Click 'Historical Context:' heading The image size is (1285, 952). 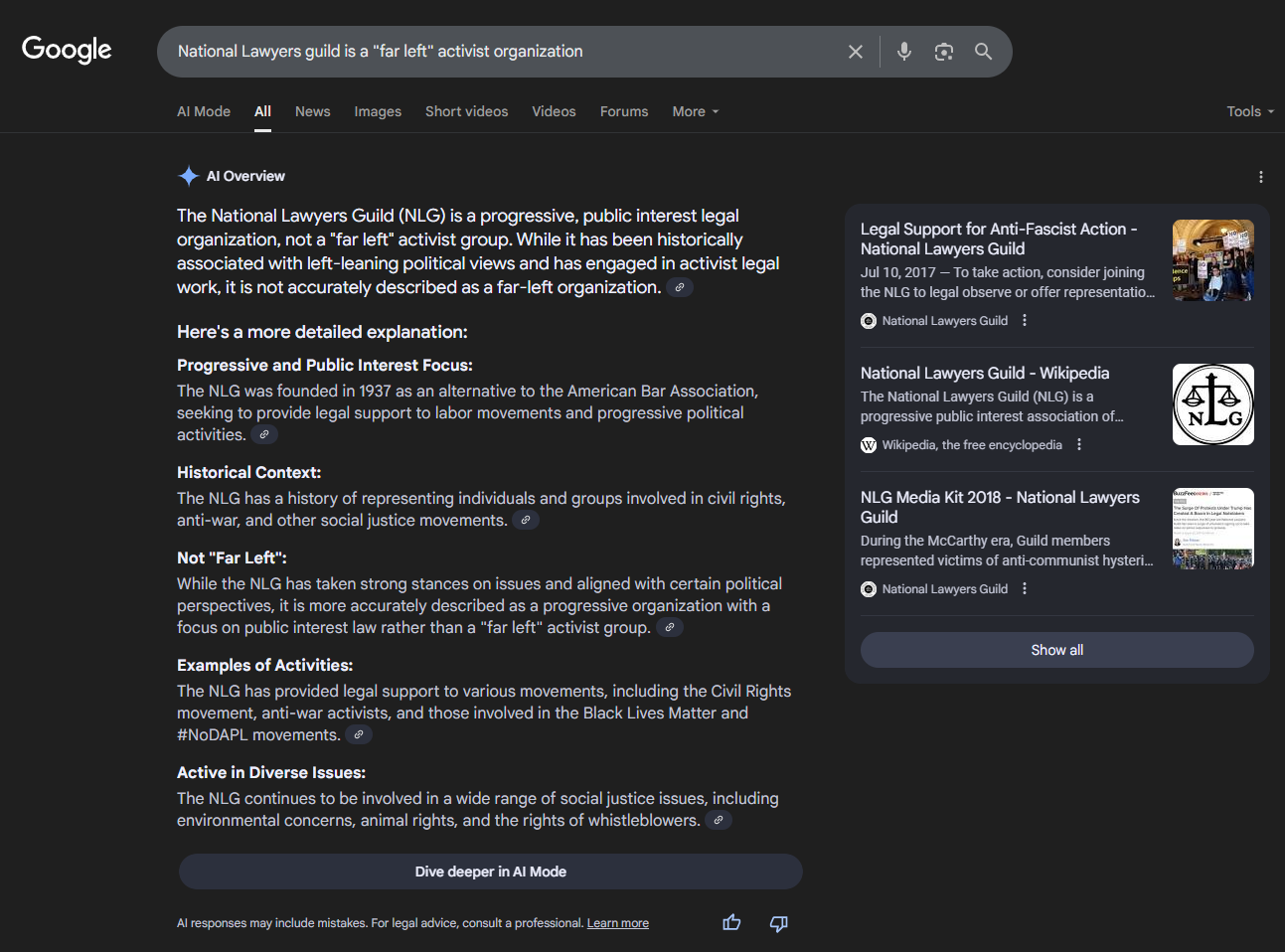point(249,473)
